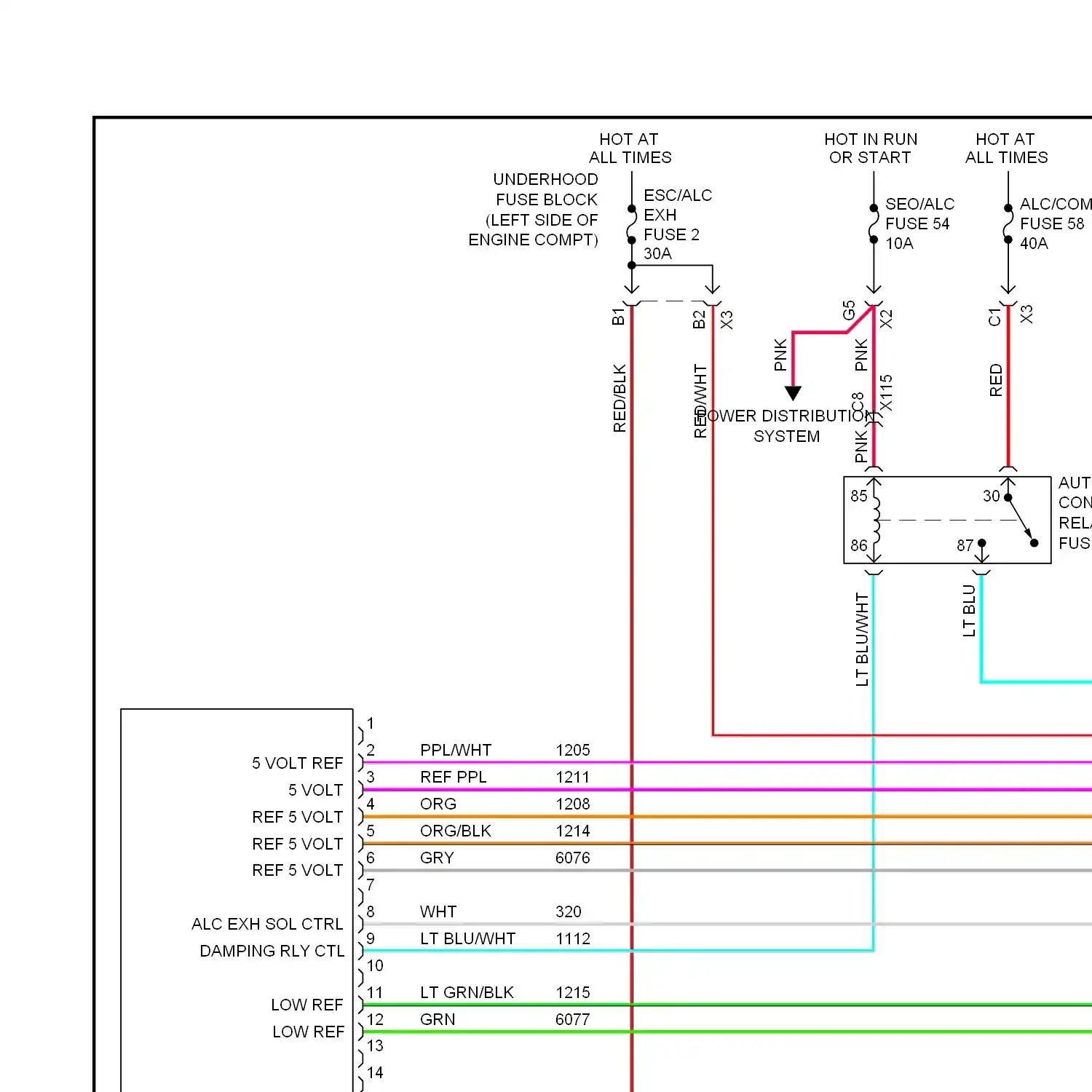Select the GRY wire color label
The width and height of the screenshot is (1092, 1092).
pyautogui.click(x=437, y=858)
